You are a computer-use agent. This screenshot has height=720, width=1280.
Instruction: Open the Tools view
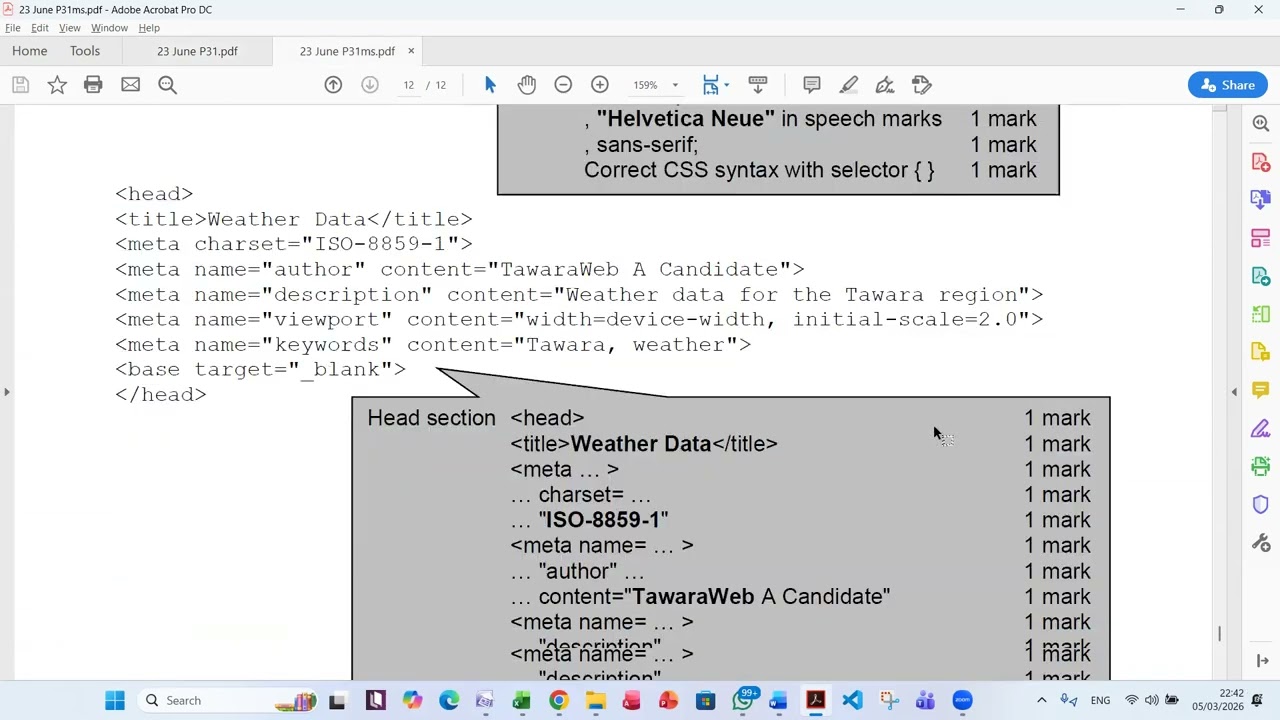coord(85,51)
